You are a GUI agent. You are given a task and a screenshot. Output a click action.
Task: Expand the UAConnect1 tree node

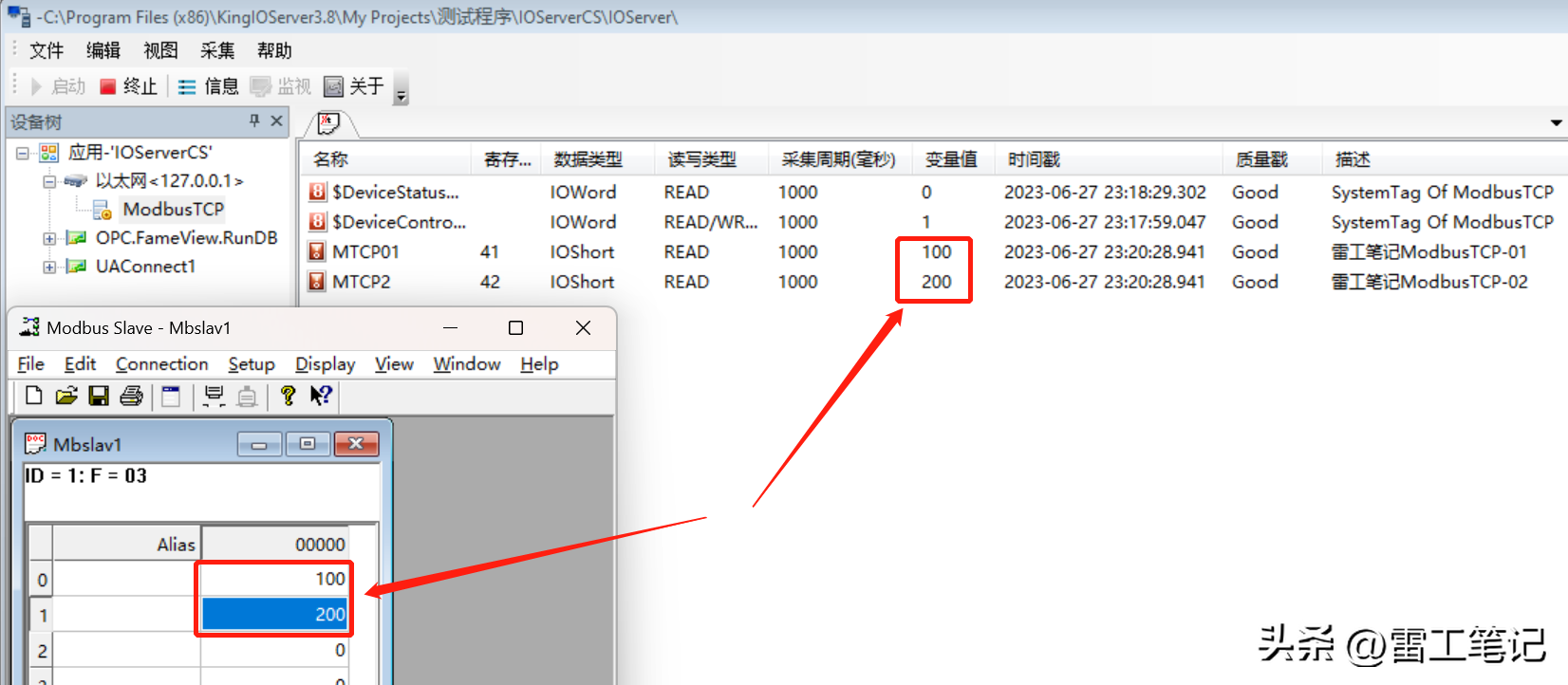pyautogui.click(x=49, y=268)
